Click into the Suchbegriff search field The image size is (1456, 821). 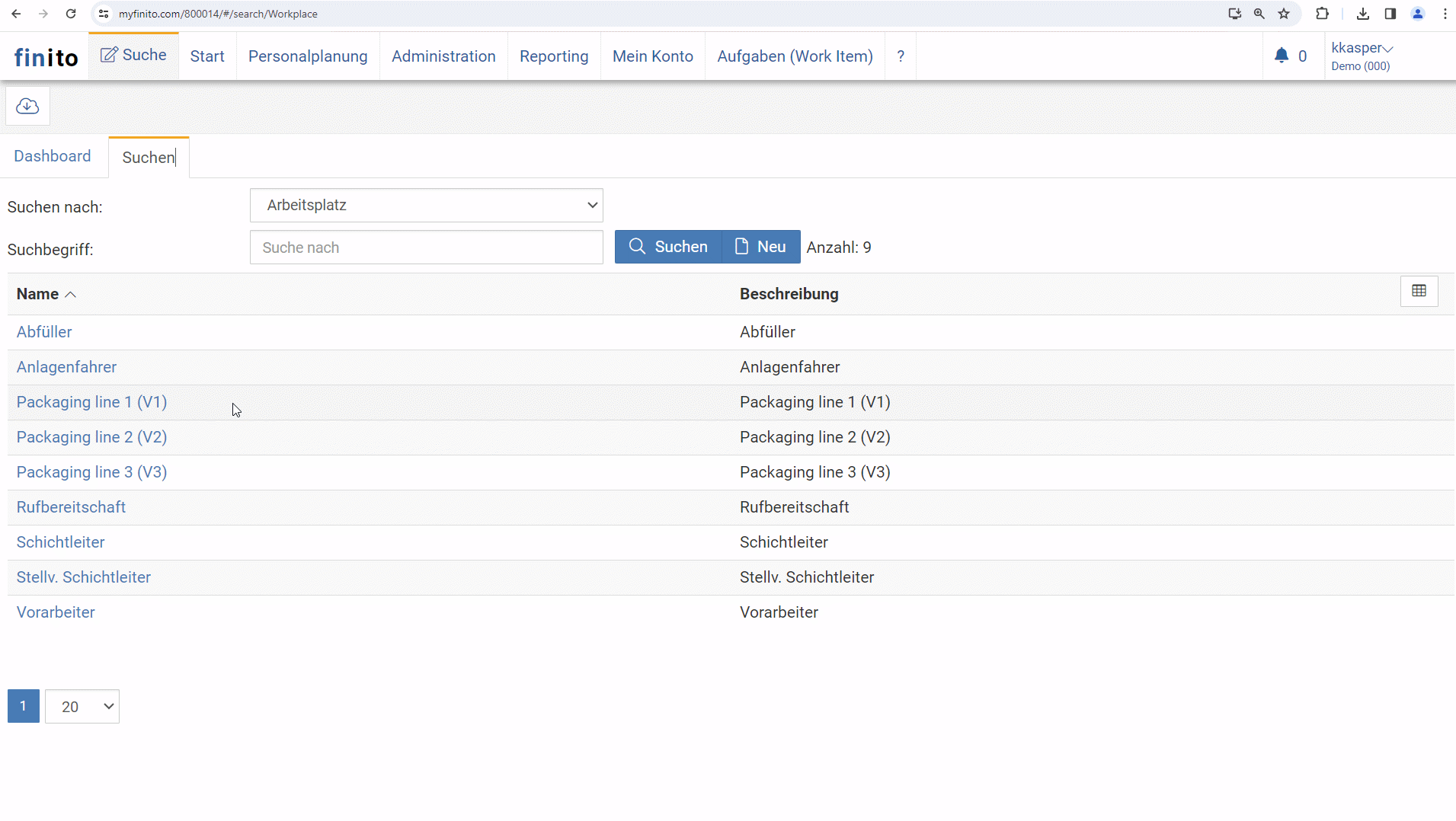click(426, 248)
